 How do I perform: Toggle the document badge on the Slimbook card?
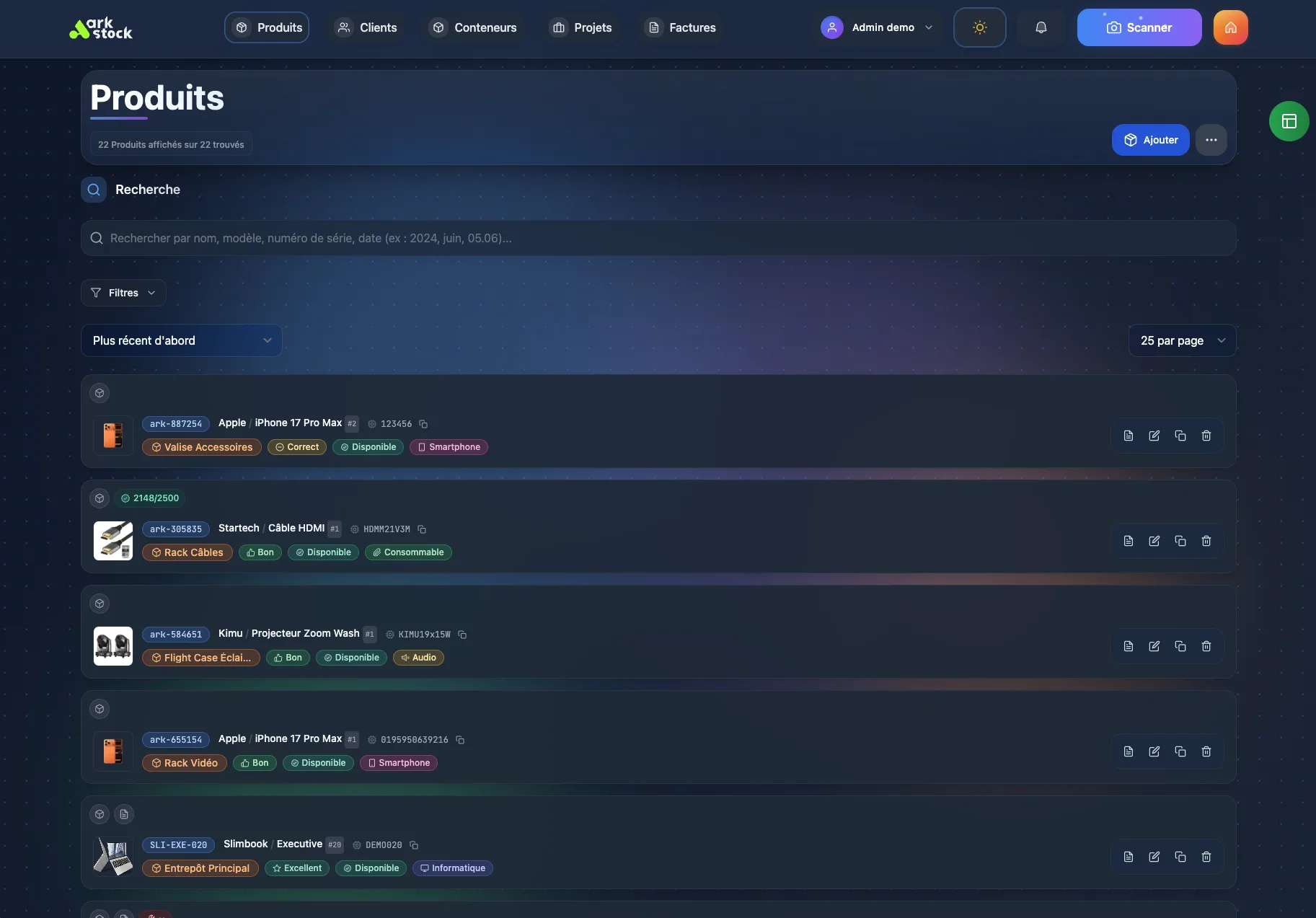tap(123, 814)
